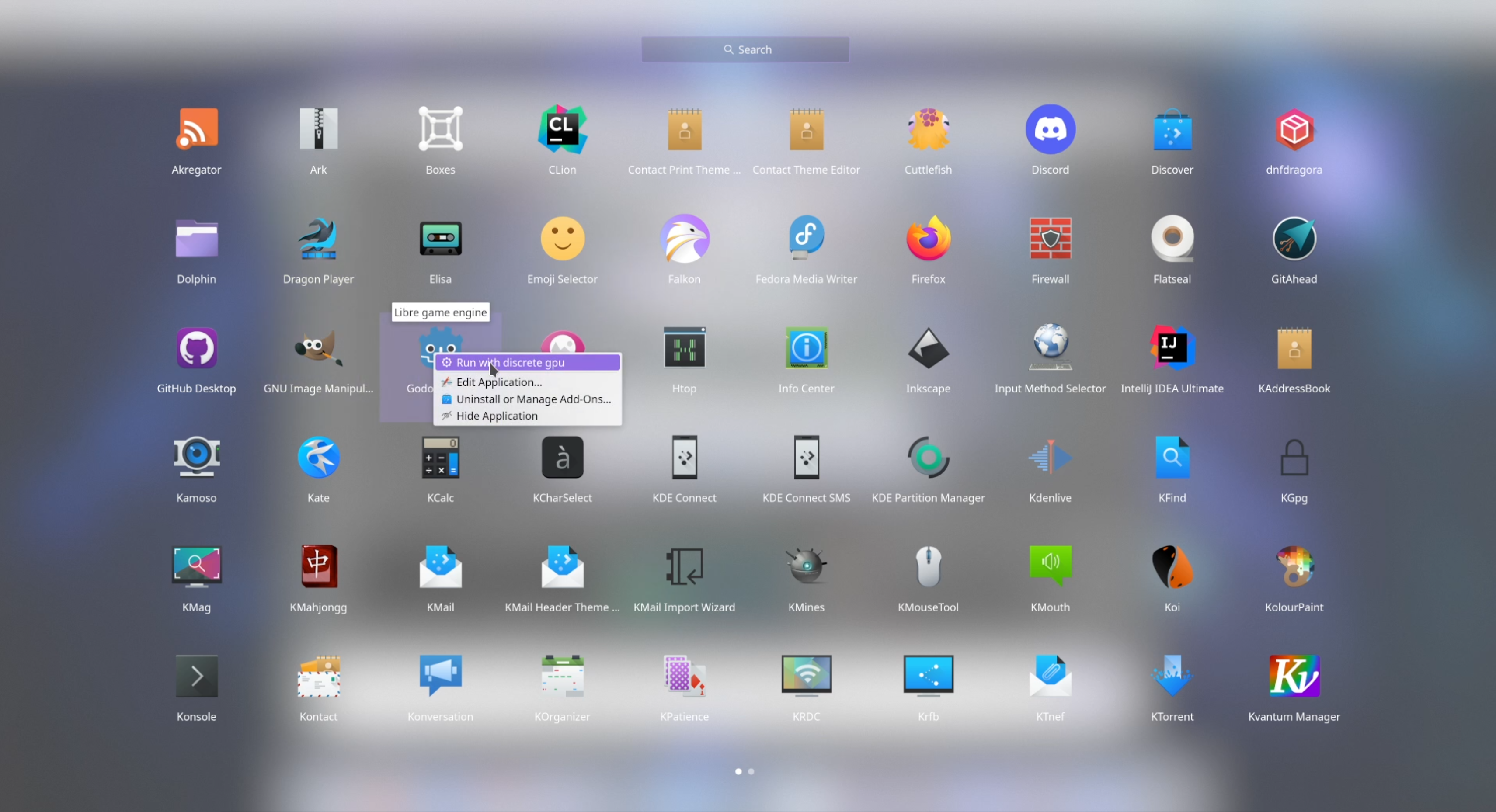Open Discover software center

point(1172,129)
